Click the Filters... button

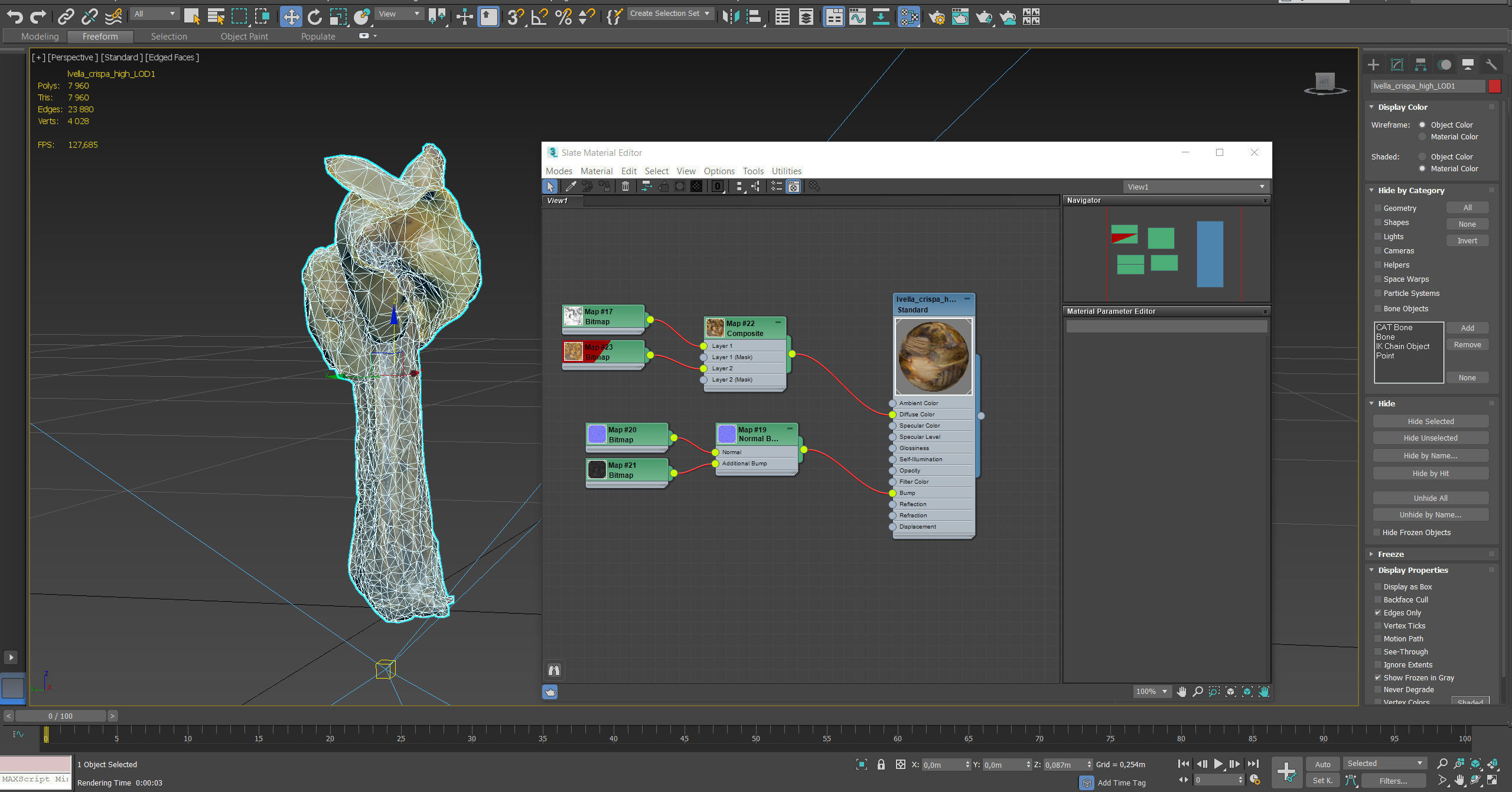tap(1393, 781)
